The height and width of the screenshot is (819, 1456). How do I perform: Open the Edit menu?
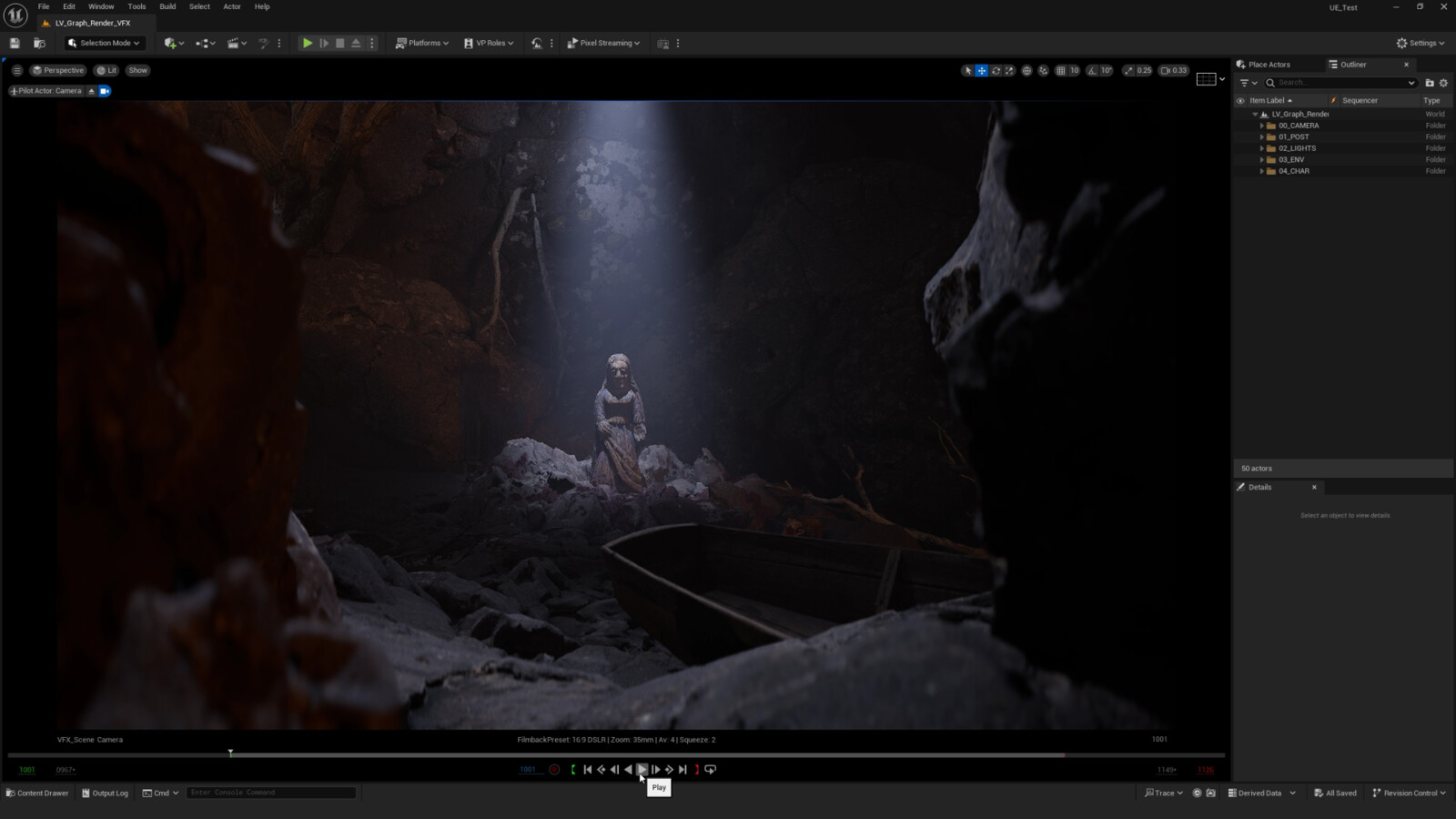[69, 6]
